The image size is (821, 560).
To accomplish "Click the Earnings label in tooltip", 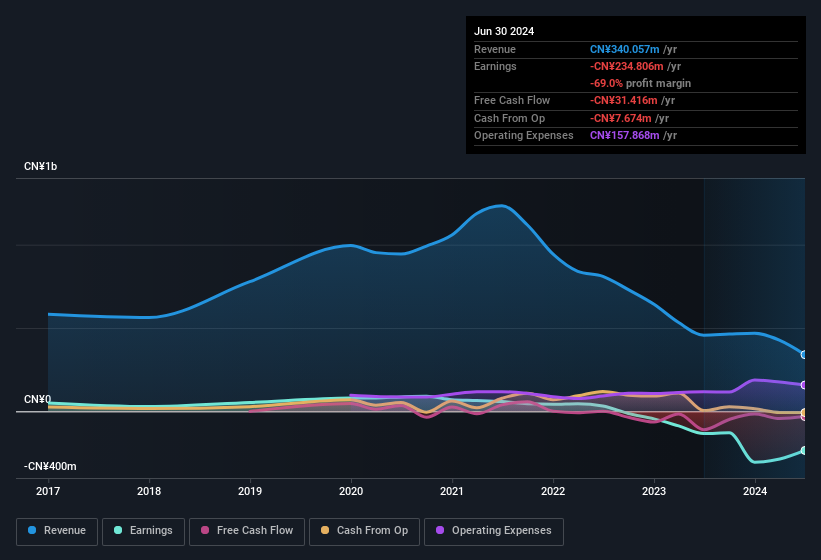I will pyautogui.click(x=495, y=66).
